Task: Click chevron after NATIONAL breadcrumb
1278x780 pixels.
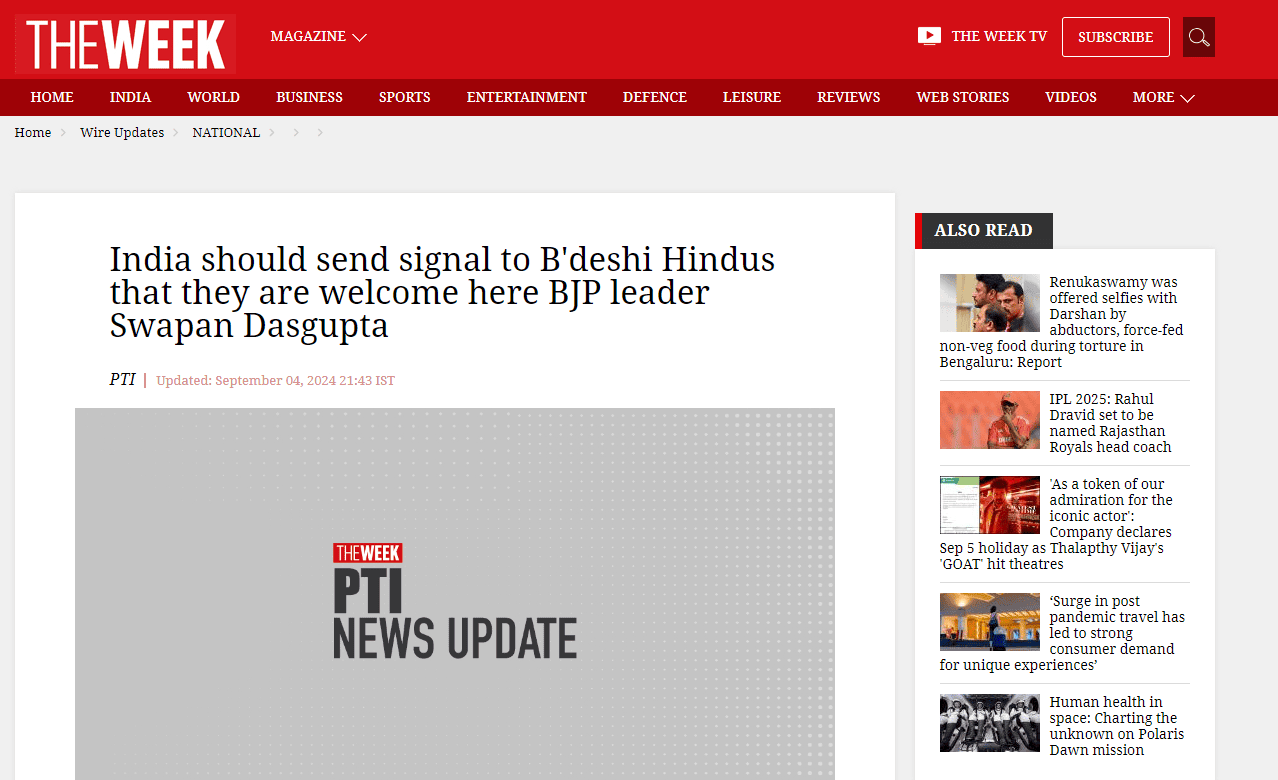Action: pos(271,132)
